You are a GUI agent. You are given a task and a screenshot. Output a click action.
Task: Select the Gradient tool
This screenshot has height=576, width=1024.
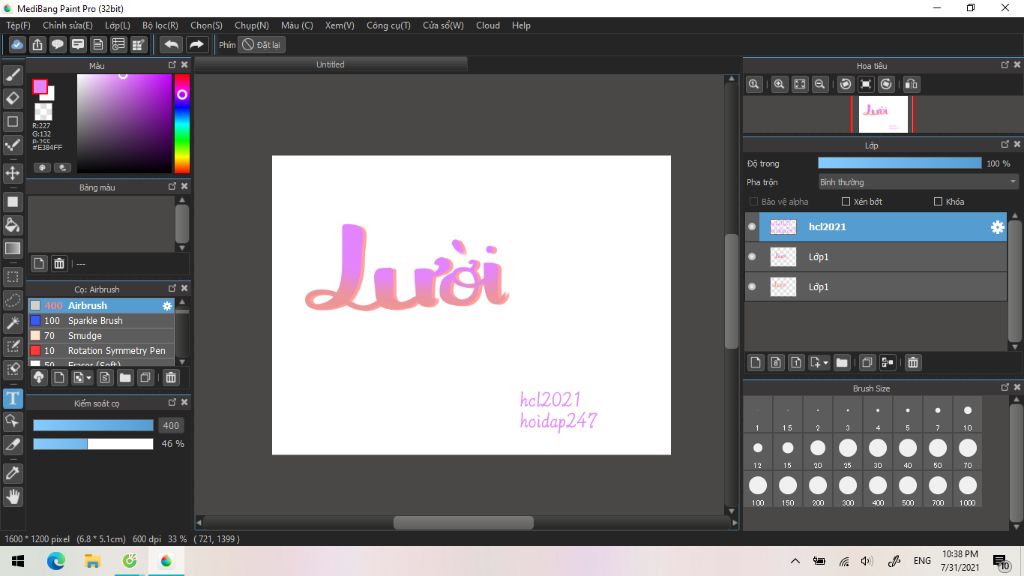click(12, 248)
